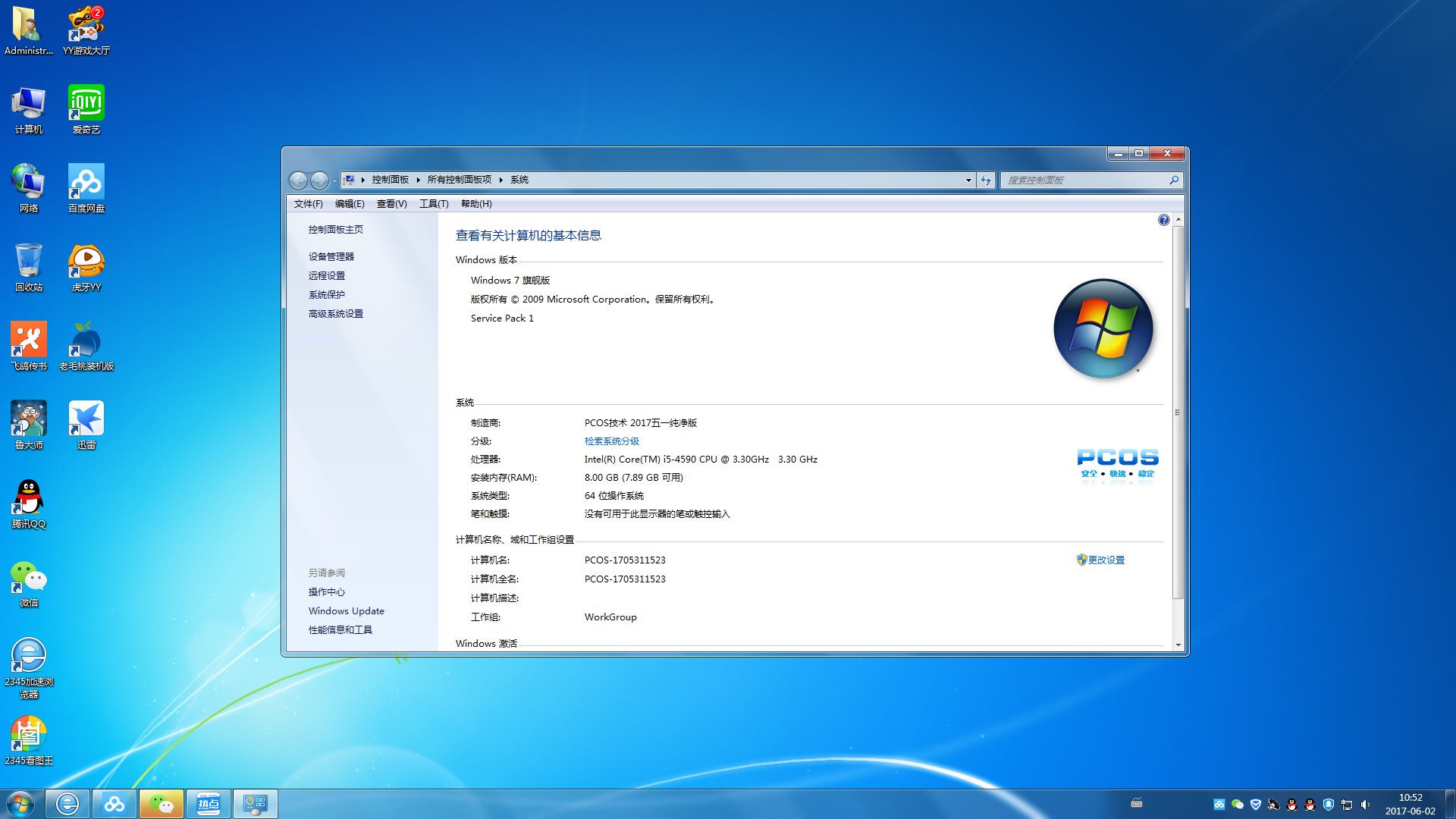Click the satellite dish tray icon
This screenshot has height=819, width=1456.
(x=1274, y=805)
